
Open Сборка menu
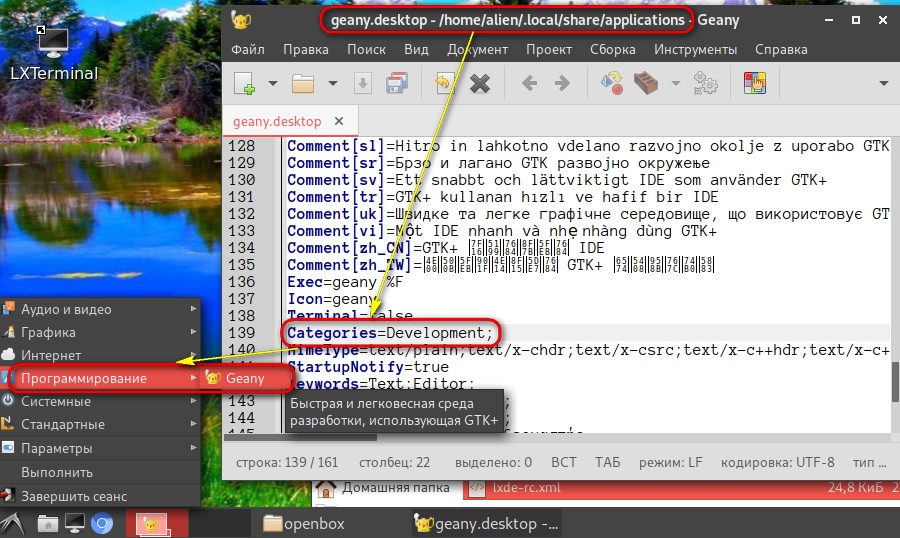[612, 49]
